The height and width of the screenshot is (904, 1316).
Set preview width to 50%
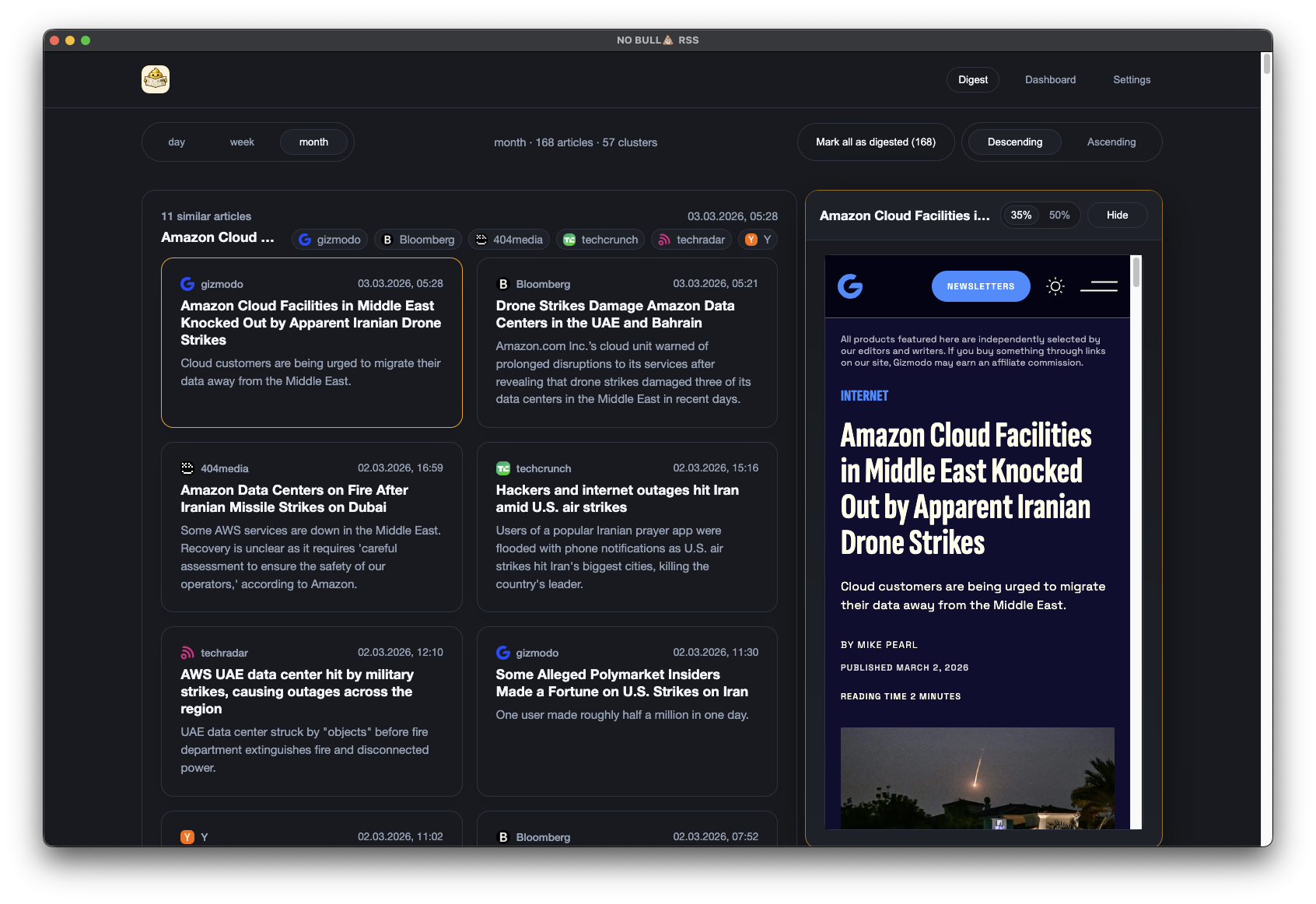click(x=1059, y=215)
